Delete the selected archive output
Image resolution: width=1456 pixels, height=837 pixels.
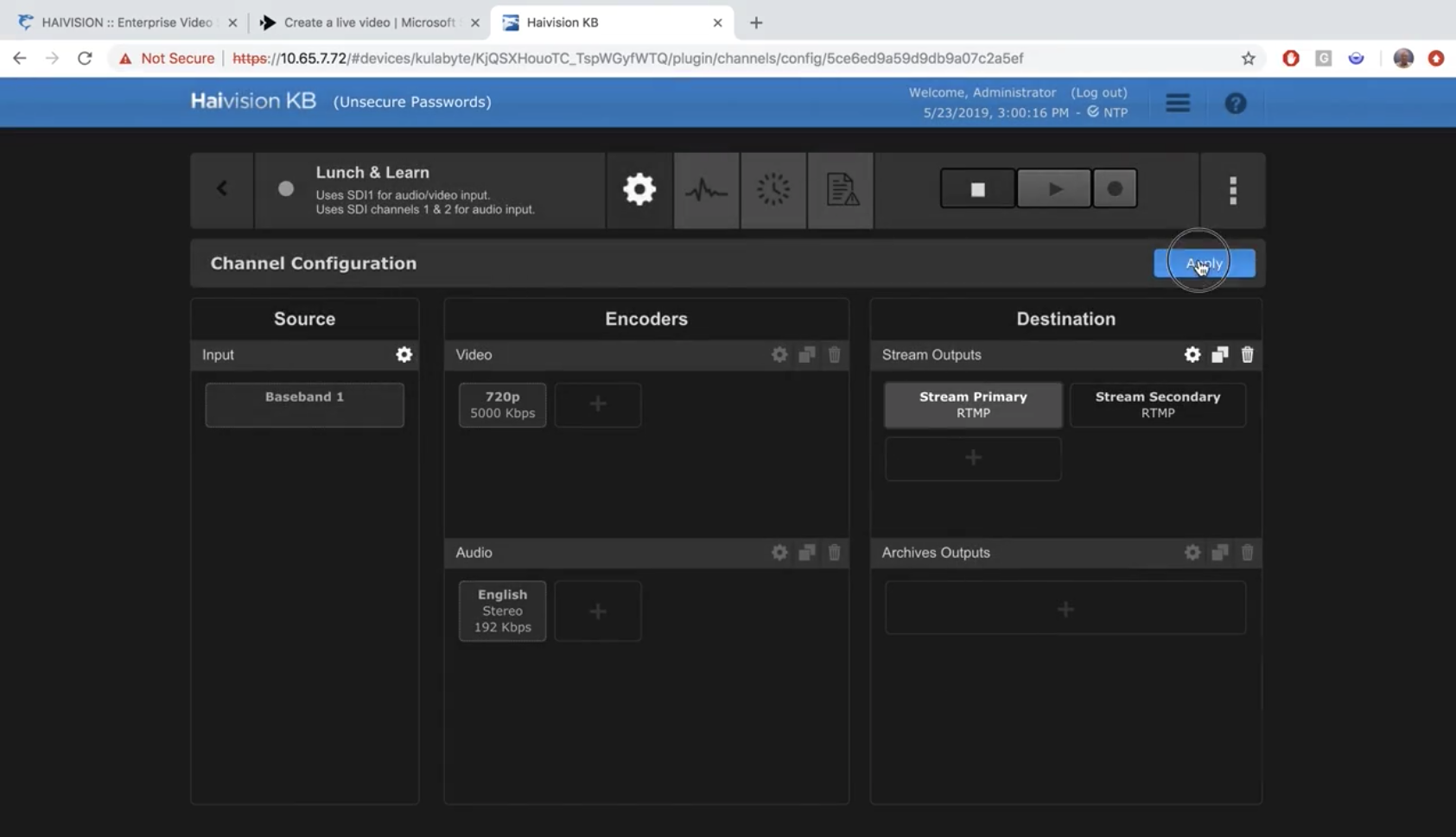tap(1247, 553)
